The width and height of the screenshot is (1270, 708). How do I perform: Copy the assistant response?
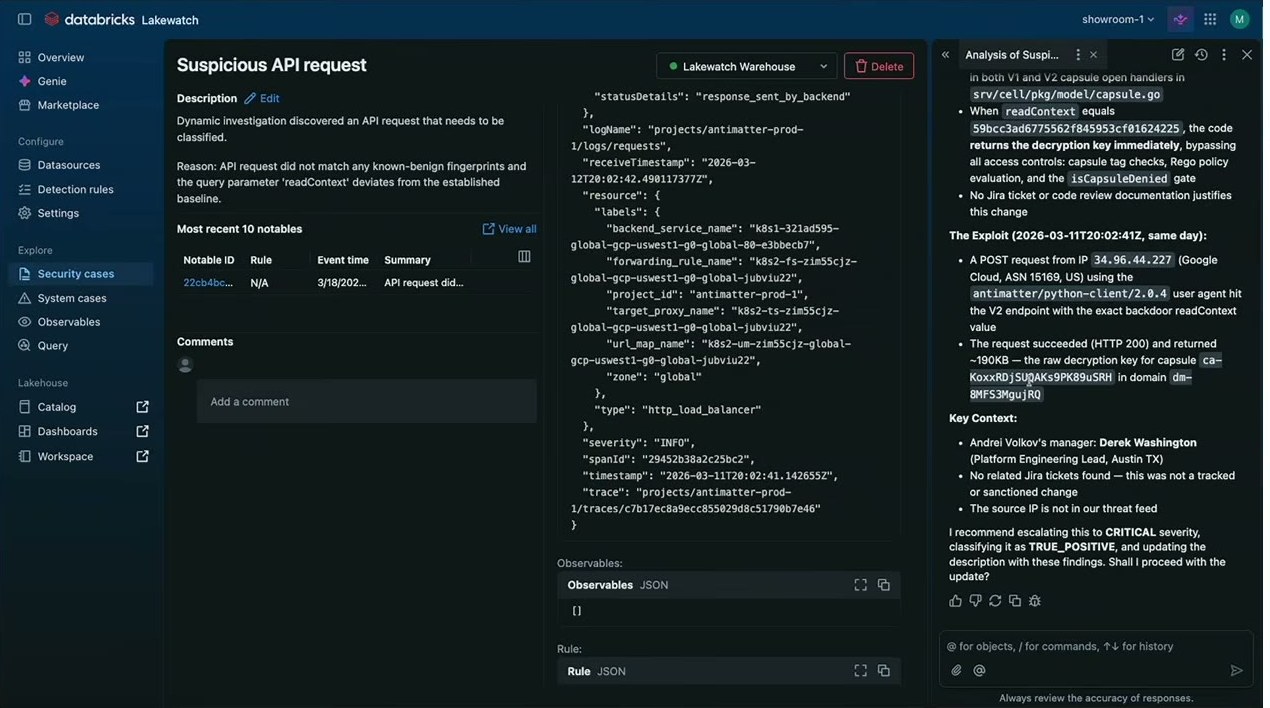[1015, 601]
